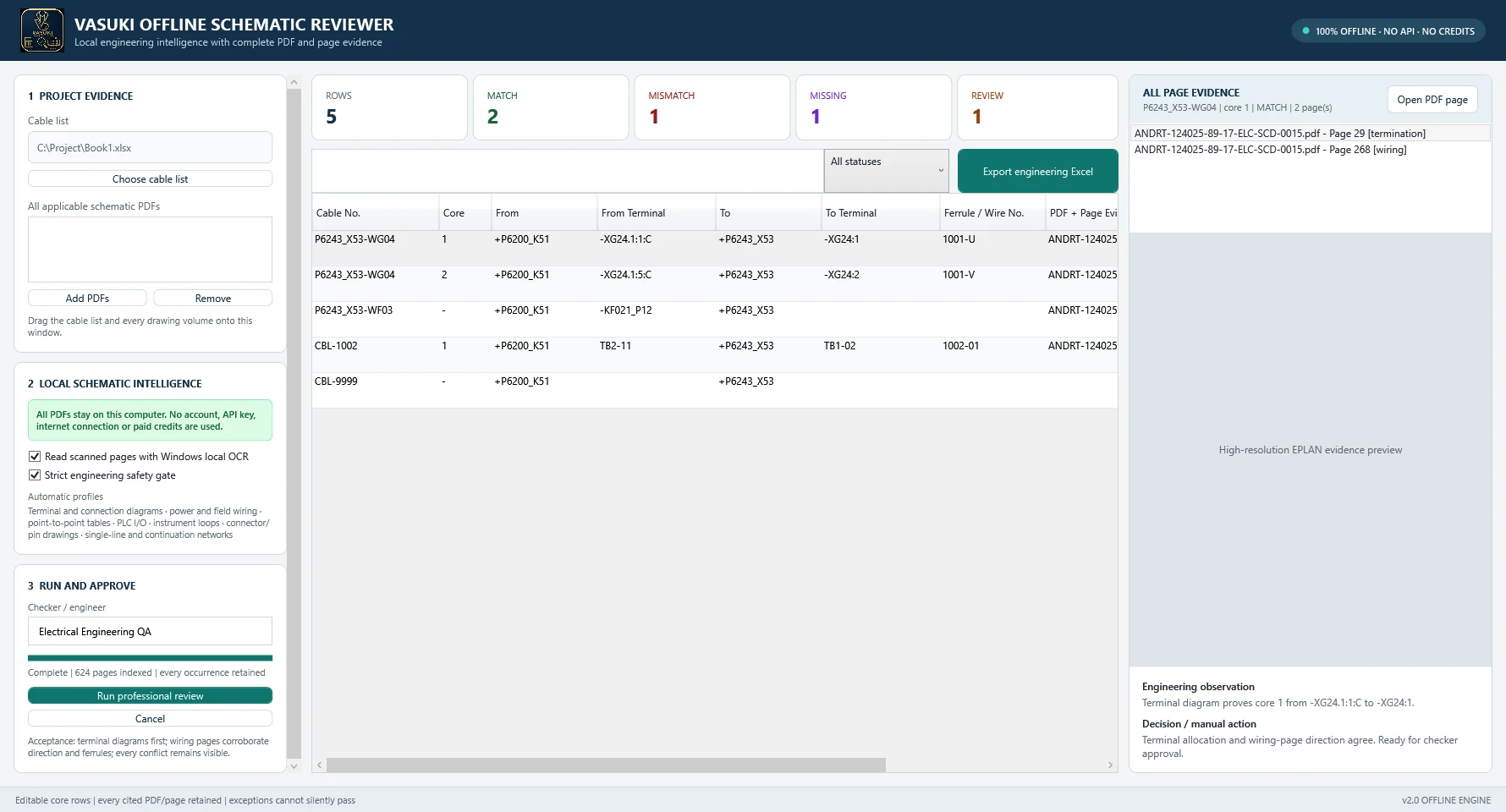Sort by Cable No. column header
This screenshot has width=1506, height=812.
click(376, 212)
